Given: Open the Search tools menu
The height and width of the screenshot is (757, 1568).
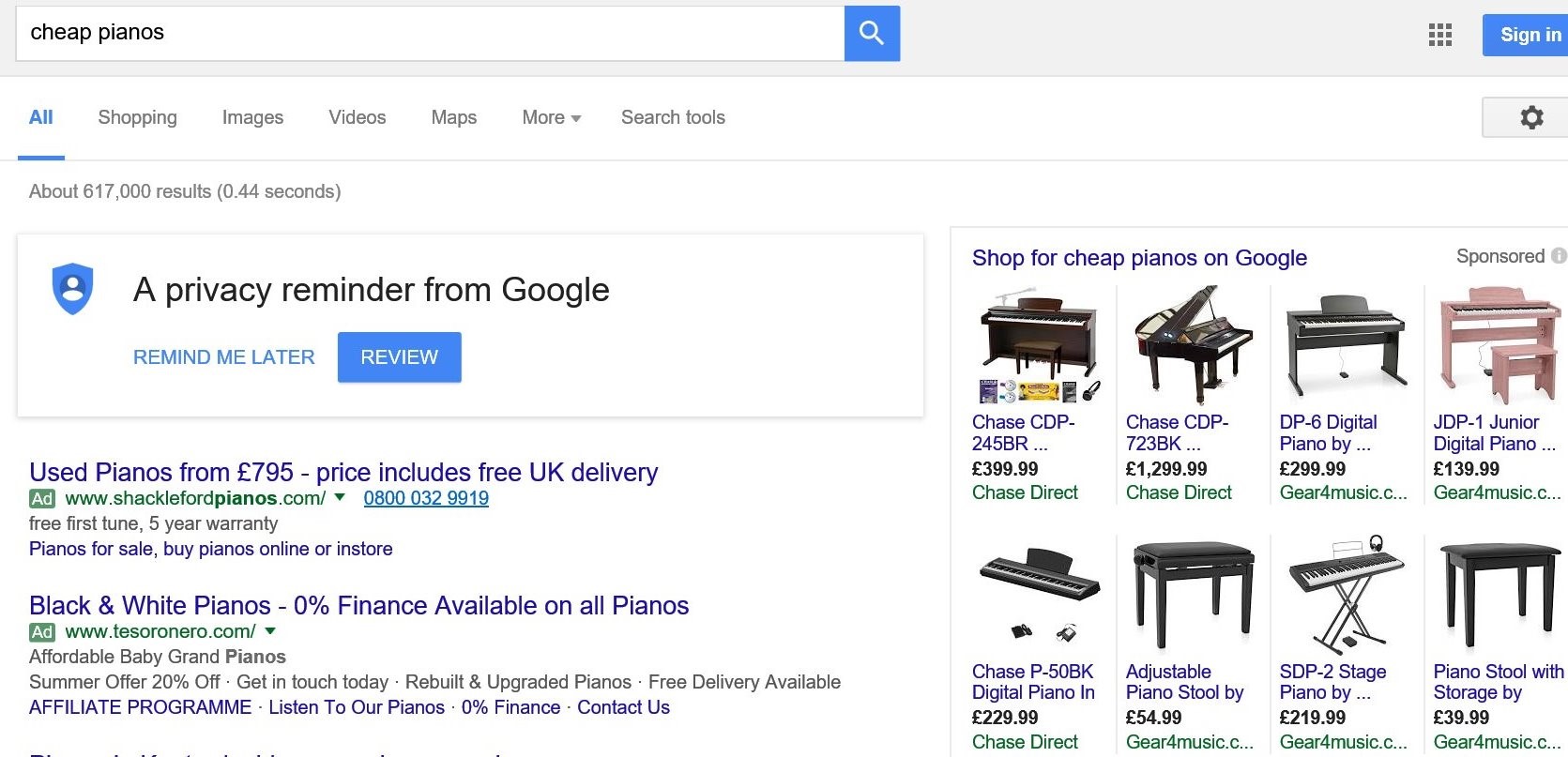Looking at the screenshot, I should click(x=673, y=117).
